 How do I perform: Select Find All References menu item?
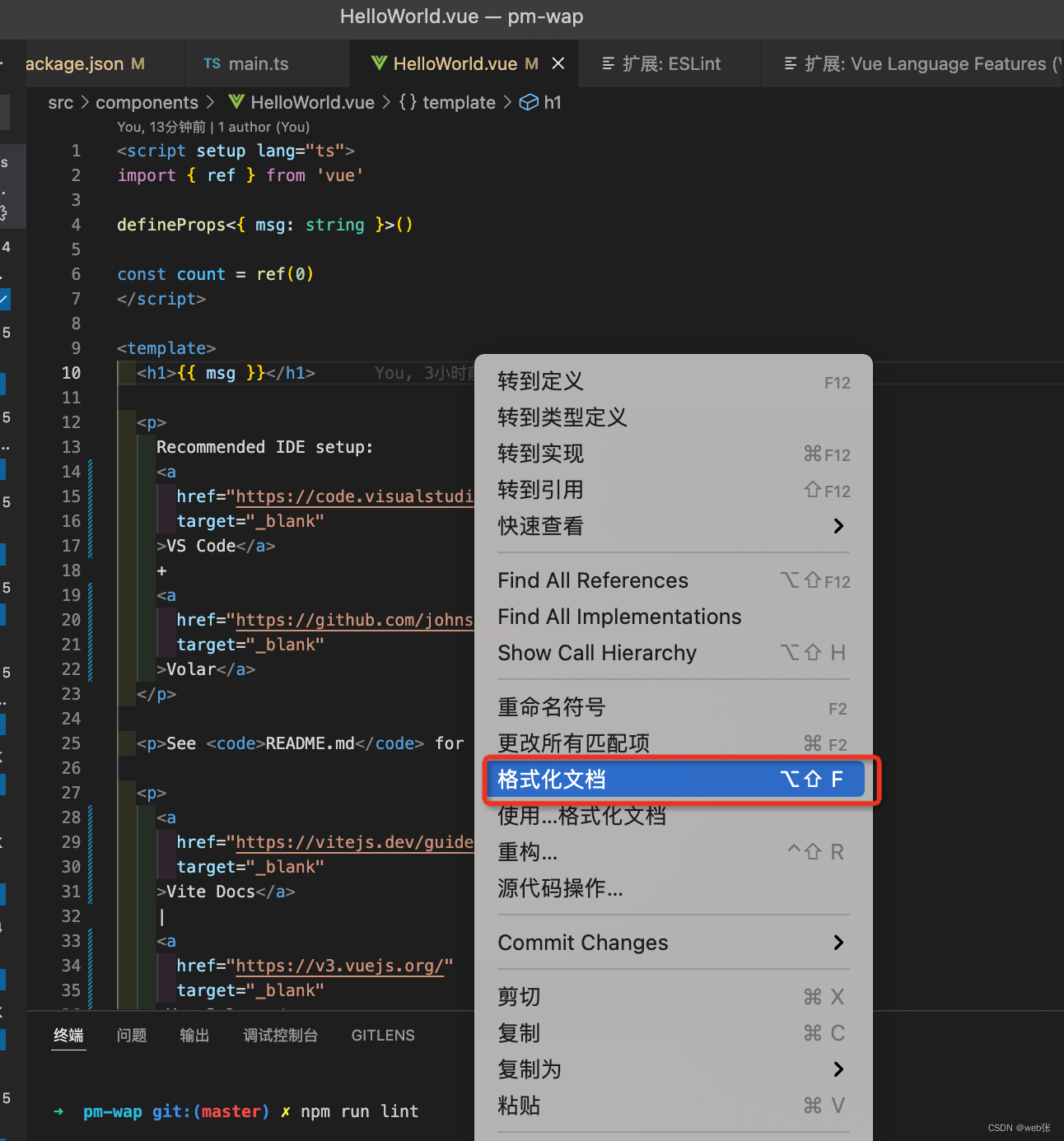(674, 580)
